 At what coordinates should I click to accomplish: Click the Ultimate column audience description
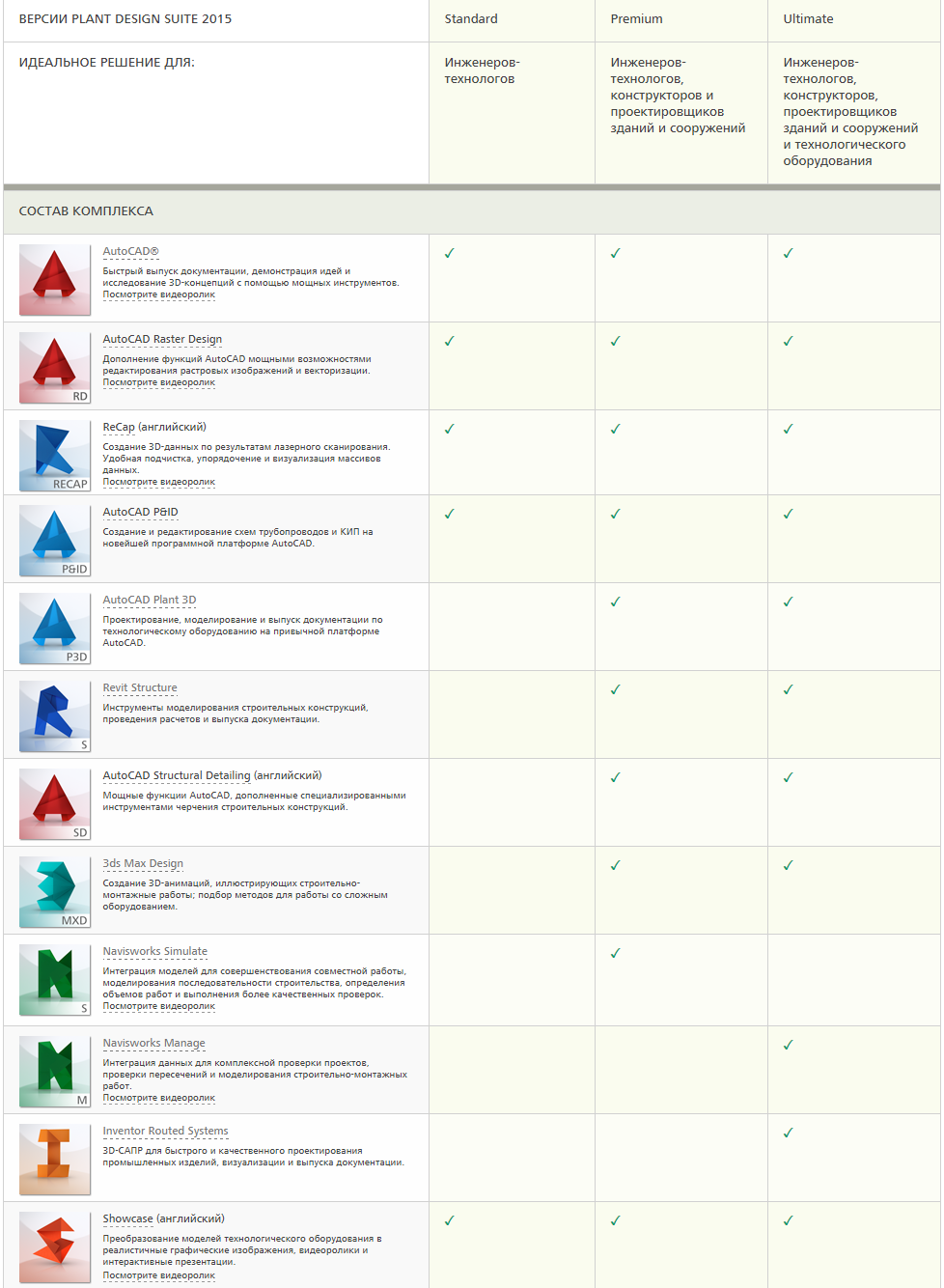[851, 112]
